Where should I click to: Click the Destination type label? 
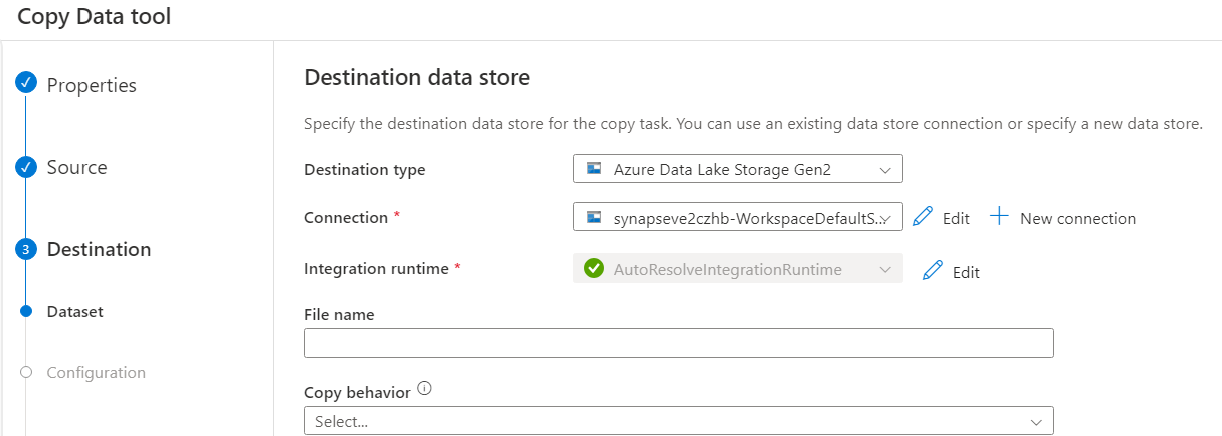click(x=364, y=169)
